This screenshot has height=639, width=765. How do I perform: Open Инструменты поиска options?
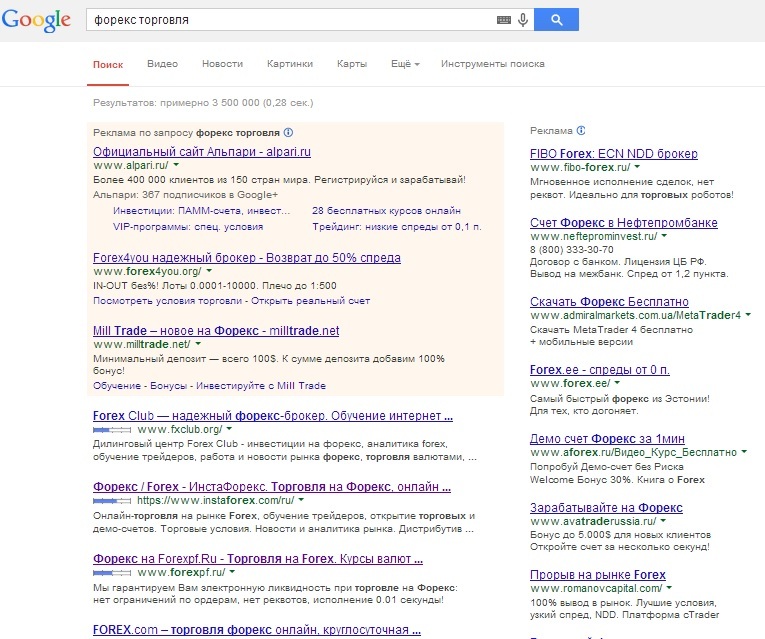pyautogui.click(x=493, y=64)
